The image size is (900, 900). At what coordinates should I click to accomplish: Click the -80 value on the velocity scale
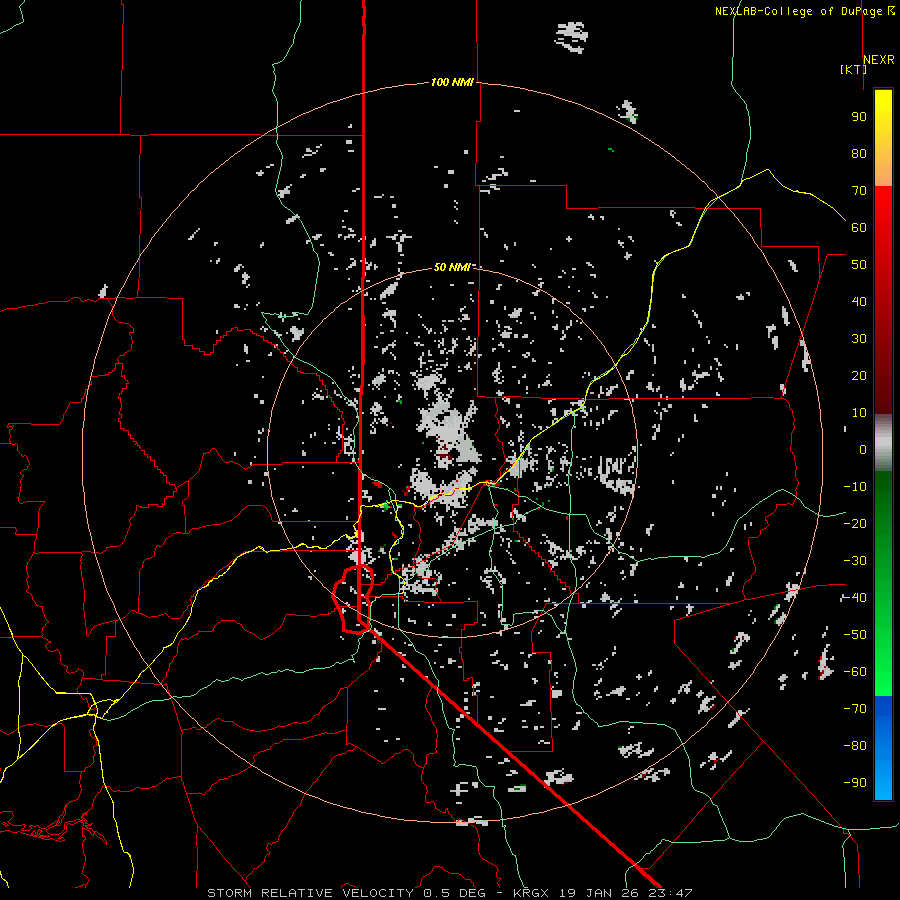click(x=855, y=746)
